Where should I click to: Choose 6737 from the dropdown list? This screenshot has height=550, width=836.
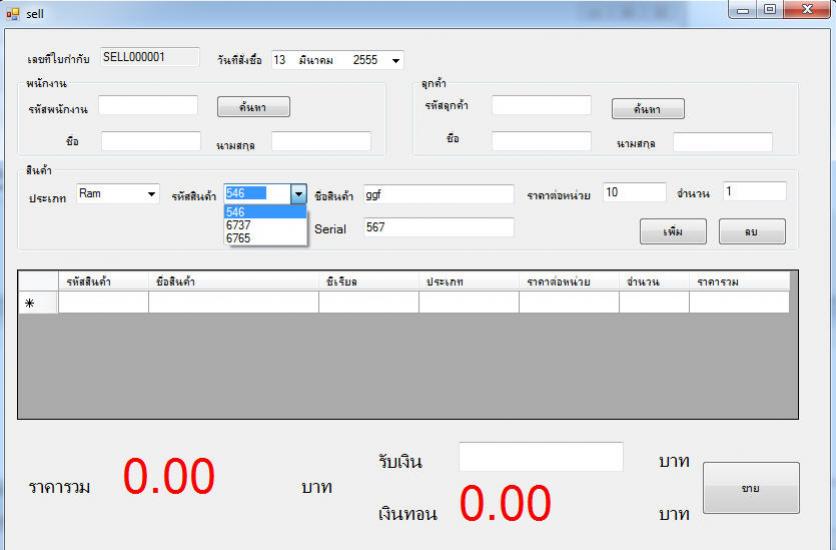(265, 225)
